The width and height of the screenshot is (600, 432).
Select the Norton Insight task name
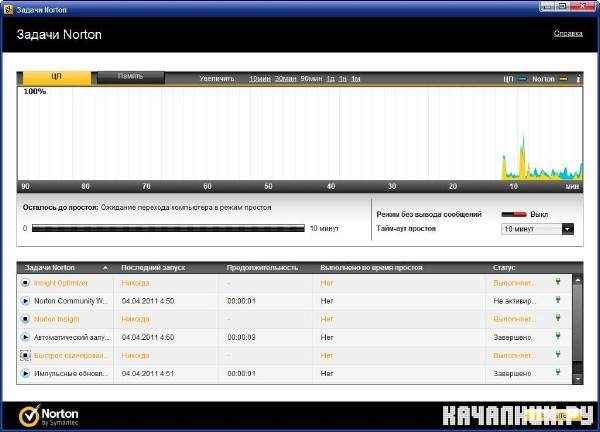[x=57, y=319]
